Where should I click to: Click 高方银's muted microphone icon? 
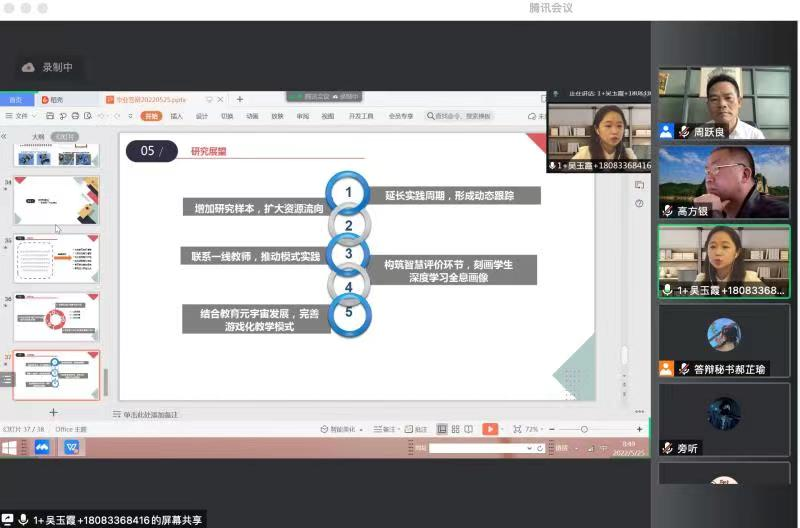tap(666, 211)
